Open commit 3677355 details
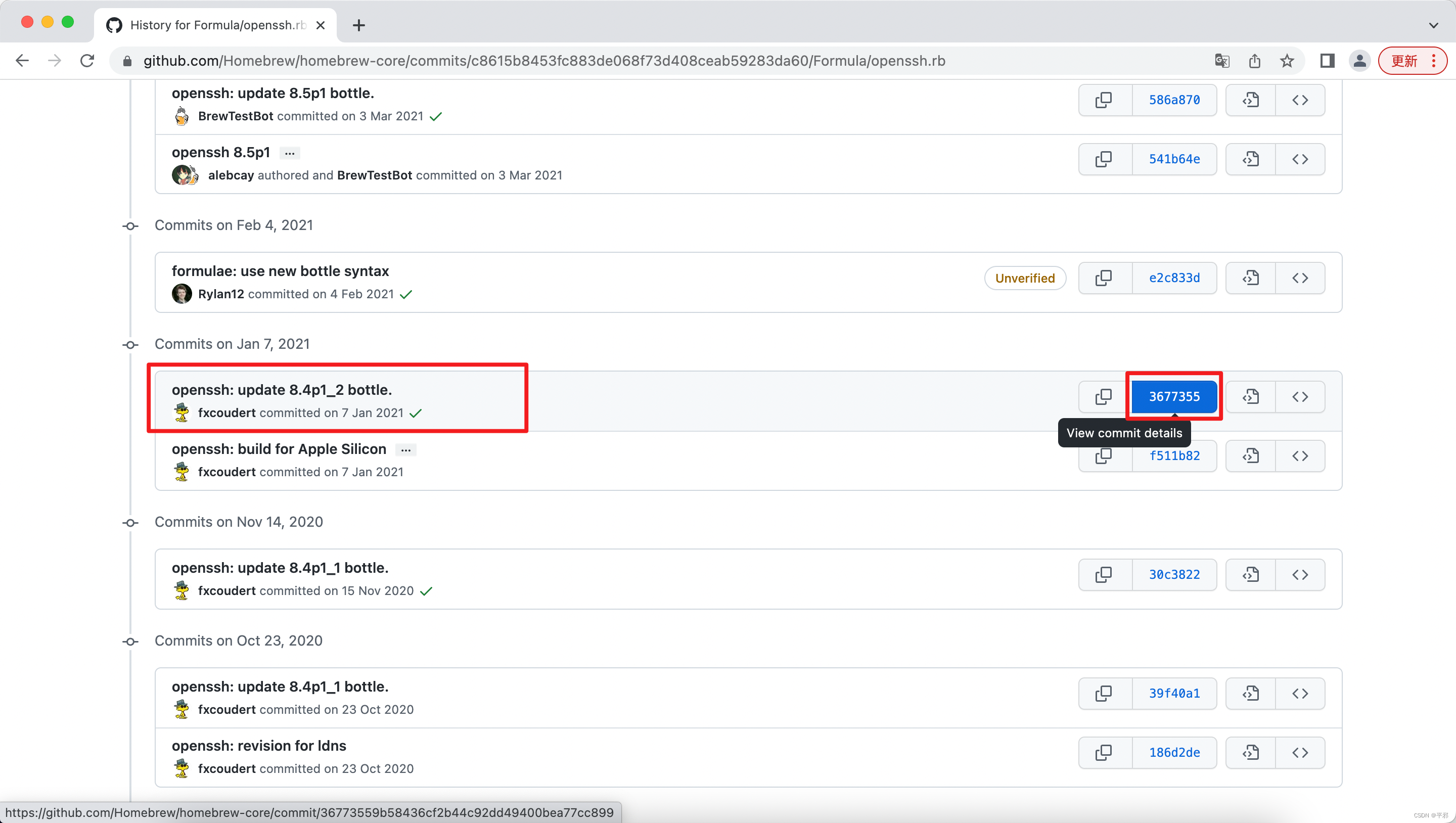Image resolution: width=1456 pixels, height=823 pixels. coord(1174,397)
